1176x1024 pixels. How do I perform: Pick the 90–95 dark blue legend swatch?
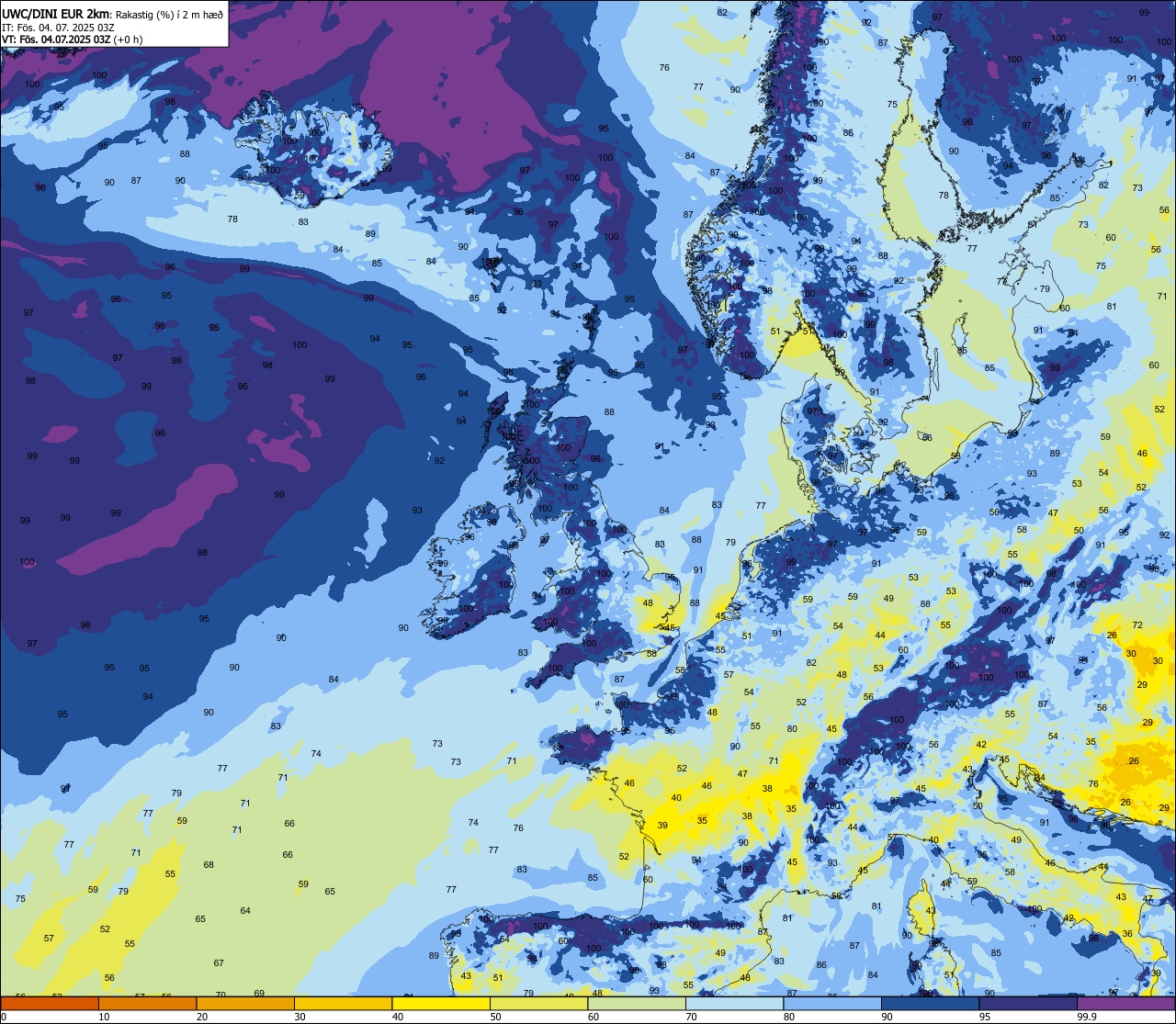click(x=930, y=1003)
